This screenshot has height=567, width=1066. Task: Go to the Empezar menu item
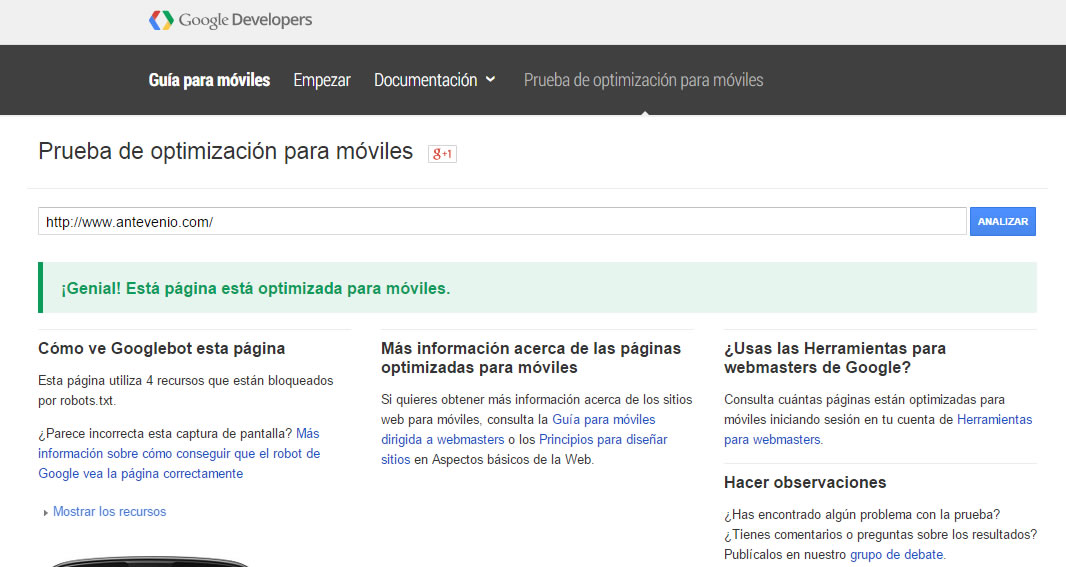click(322, 80)
